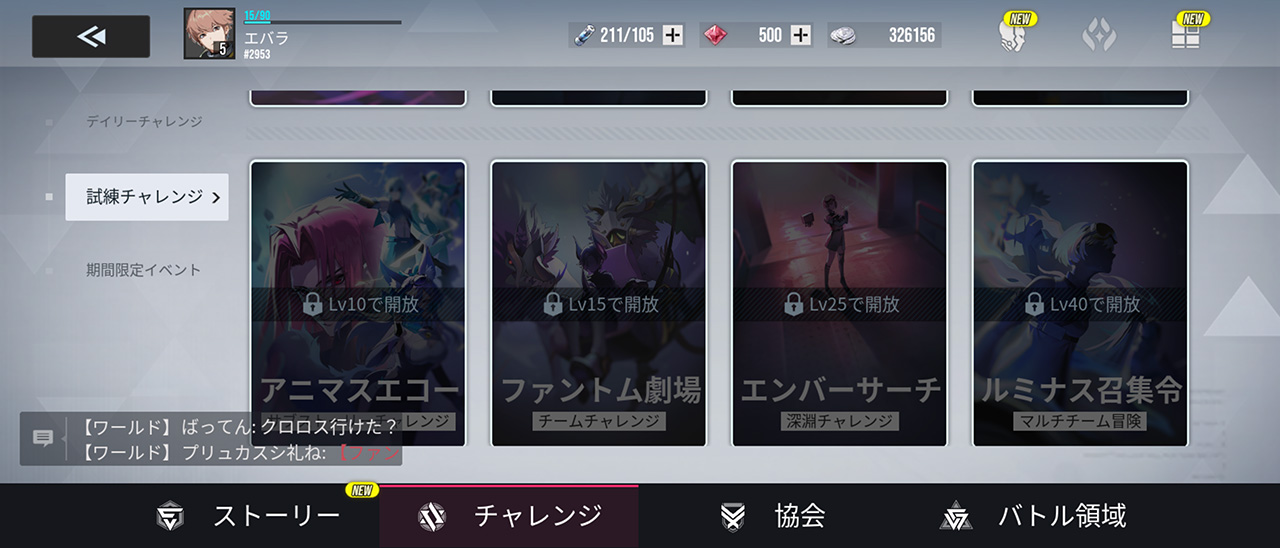Select デイリーチャレンジ in the sidebar
Image resolution: width=1280 pixels, height=548 pixels.
144,121
